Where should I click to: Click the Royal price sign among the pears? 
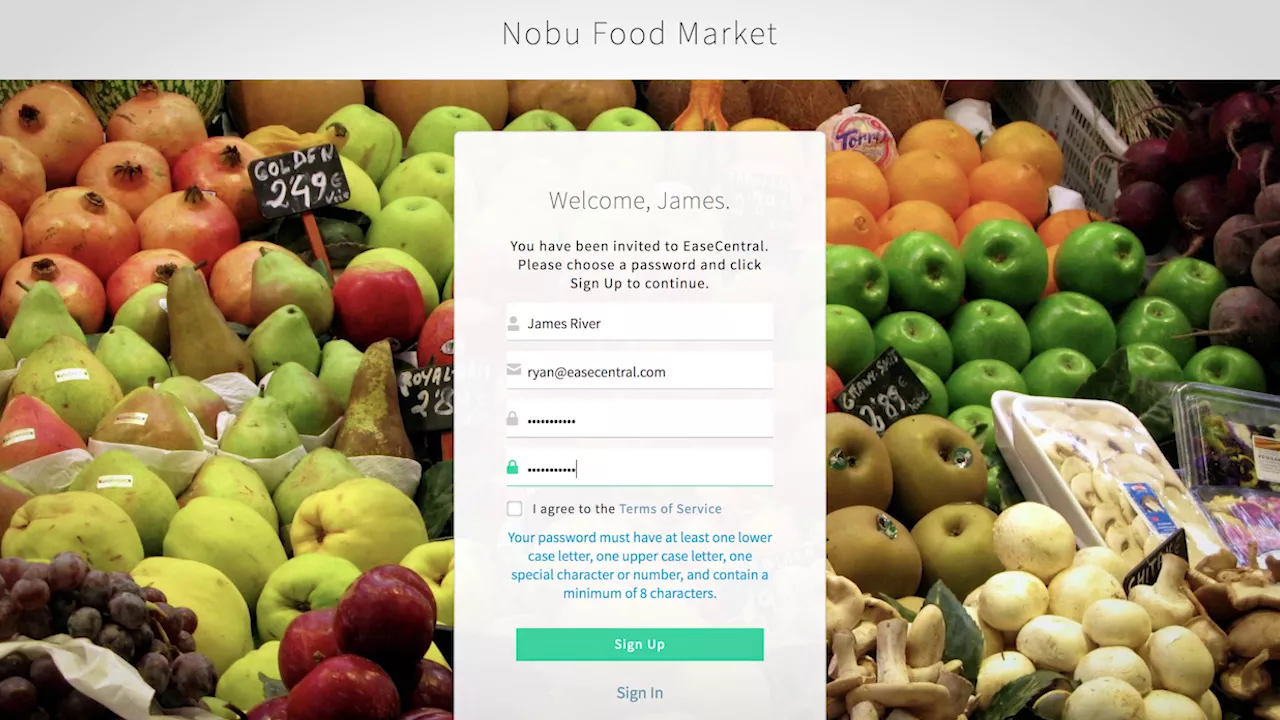point(425,393)
